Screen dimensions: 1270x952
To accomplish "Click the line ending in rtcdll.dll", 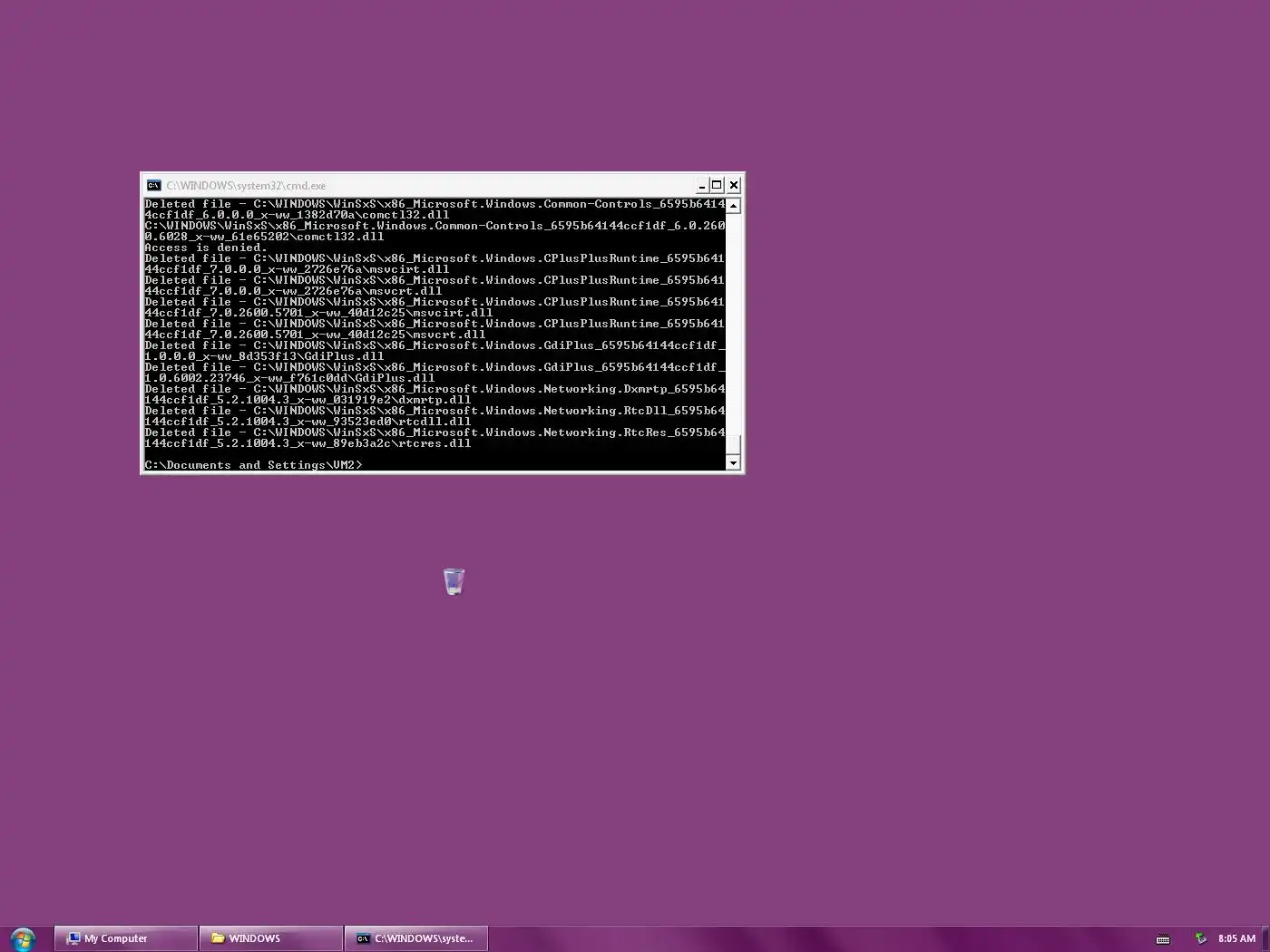I will (308, 422).
